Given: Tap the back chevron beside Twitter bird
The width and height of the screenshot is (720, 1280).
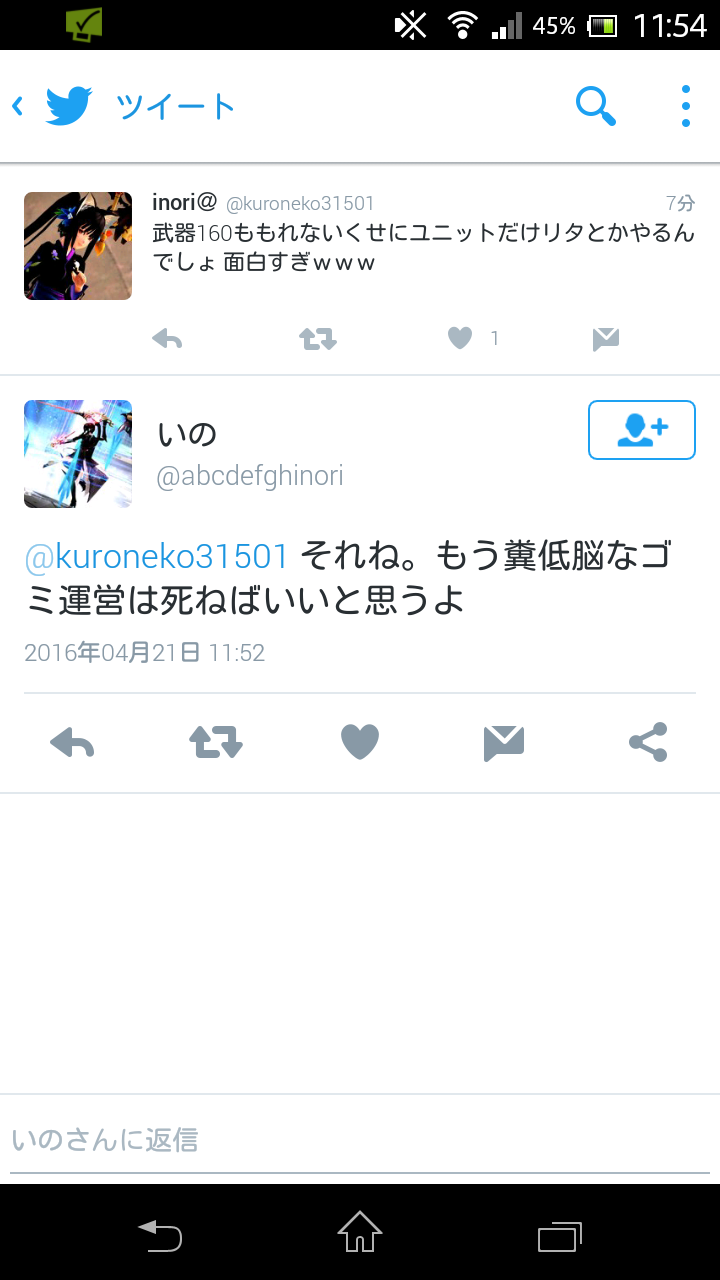Looking at the screenshot, I should point(17,106).
